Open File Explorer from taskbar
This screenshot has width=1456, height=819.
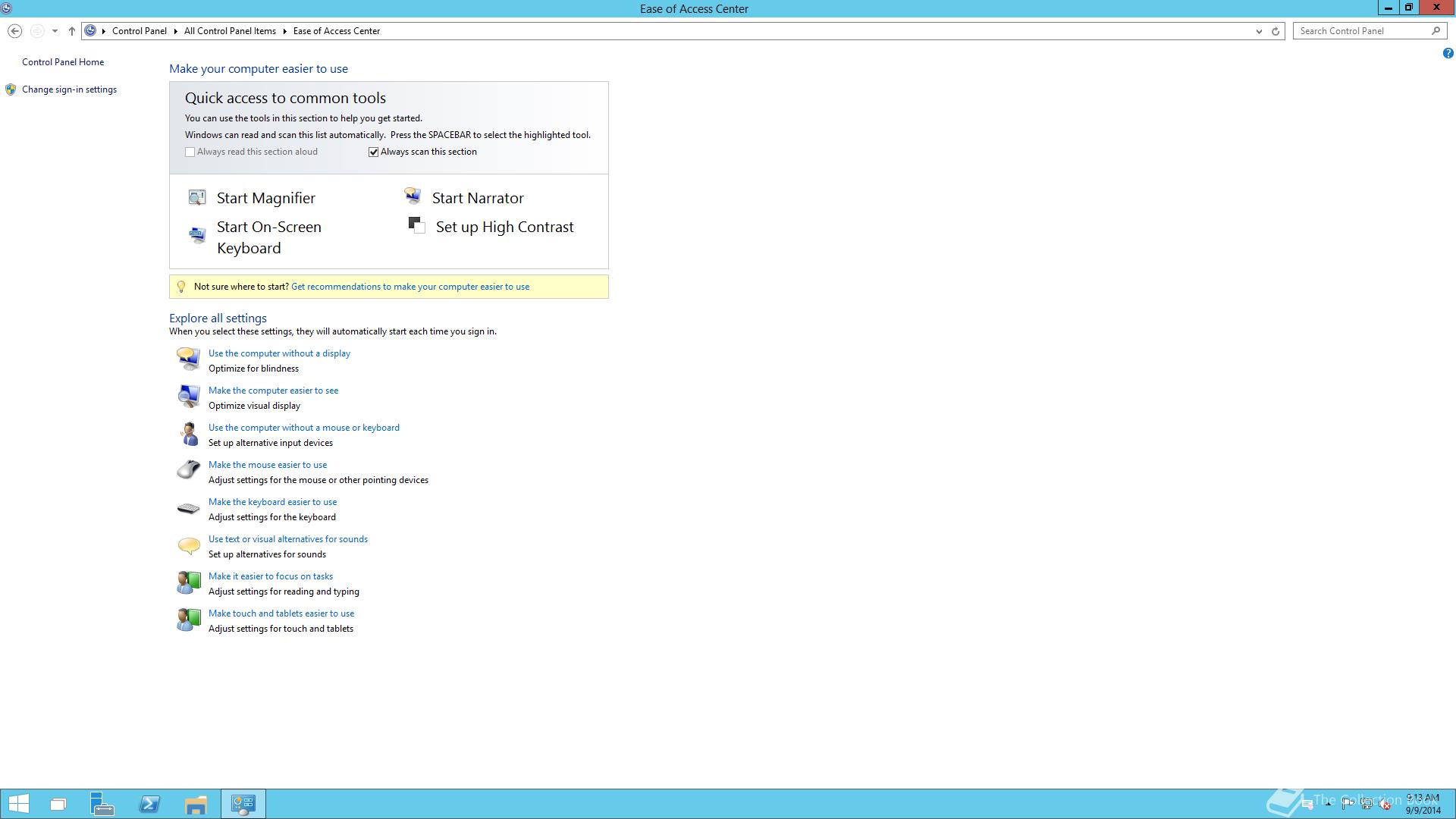point(196,804)
